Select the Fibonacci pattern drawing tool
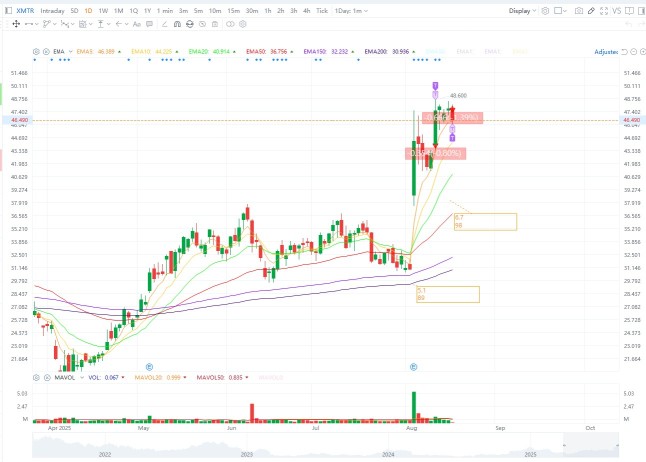The height and width of the screenshot is (462, 646). click(x=65, y=24)
